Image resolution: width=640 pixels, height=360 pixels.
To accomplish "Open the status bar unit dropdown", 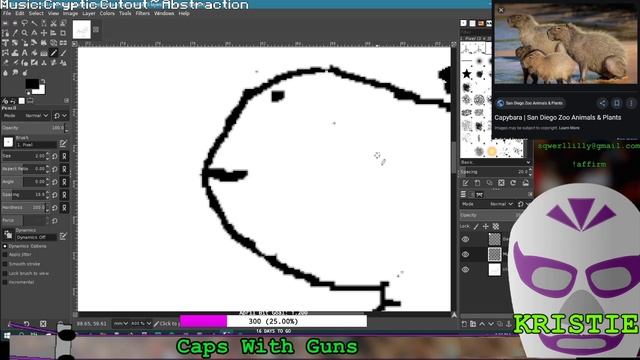I will click(120, 324).
